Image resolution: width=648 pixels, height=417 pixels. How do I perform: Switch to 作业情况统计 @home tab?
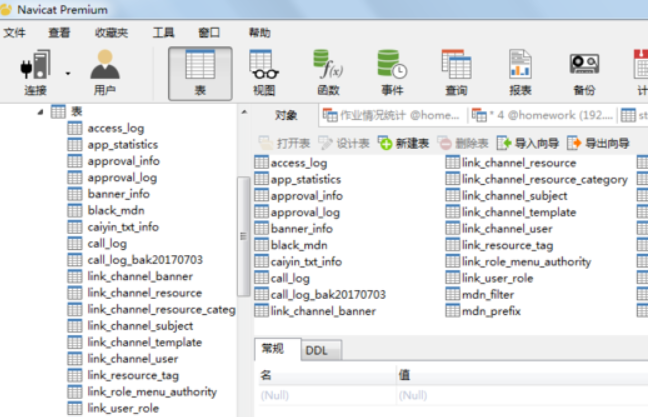392,115
